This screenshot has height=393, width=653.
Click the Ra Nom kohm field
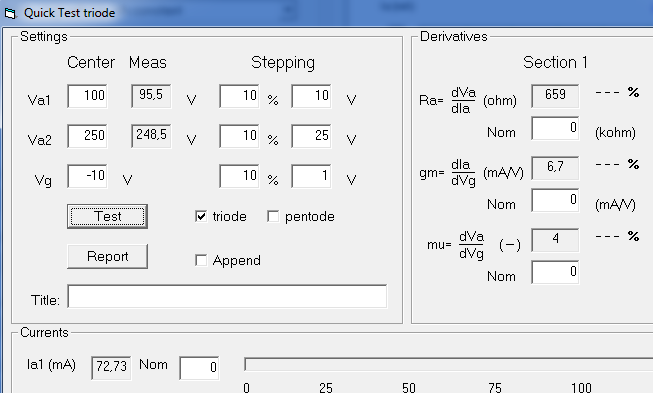tap(555, 128)
